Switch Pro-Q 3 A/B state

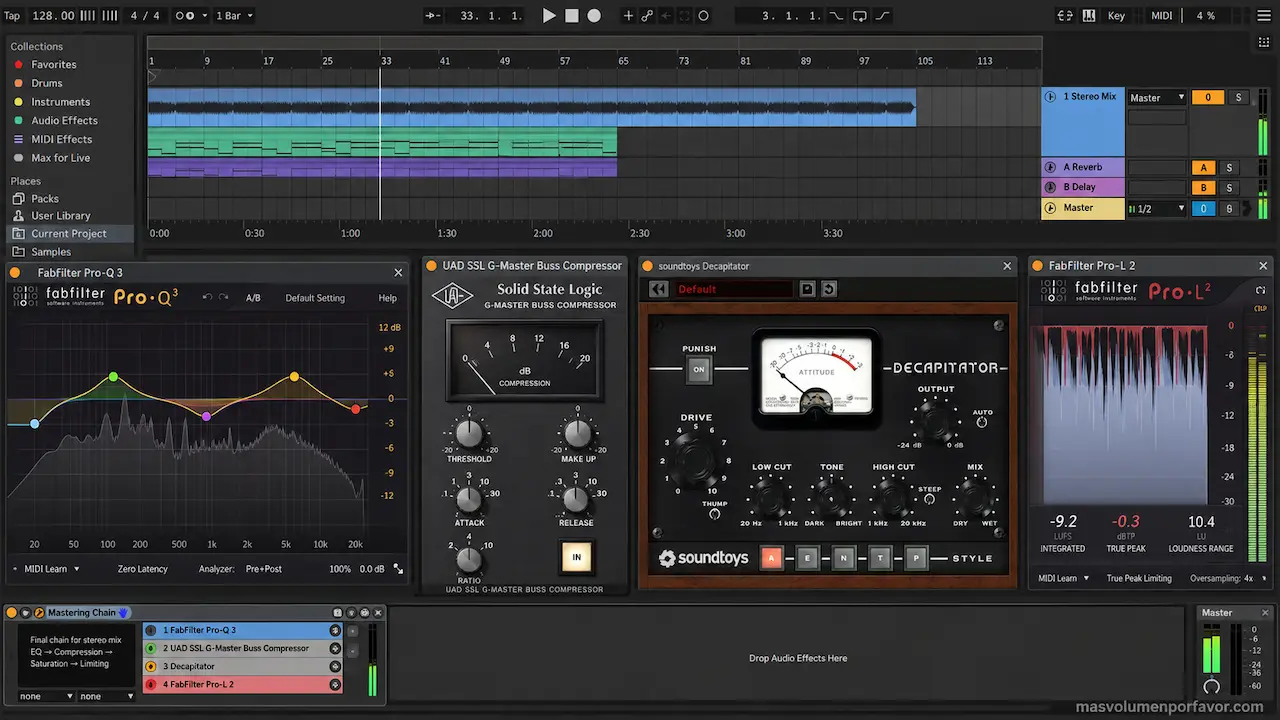coord(253,298)
